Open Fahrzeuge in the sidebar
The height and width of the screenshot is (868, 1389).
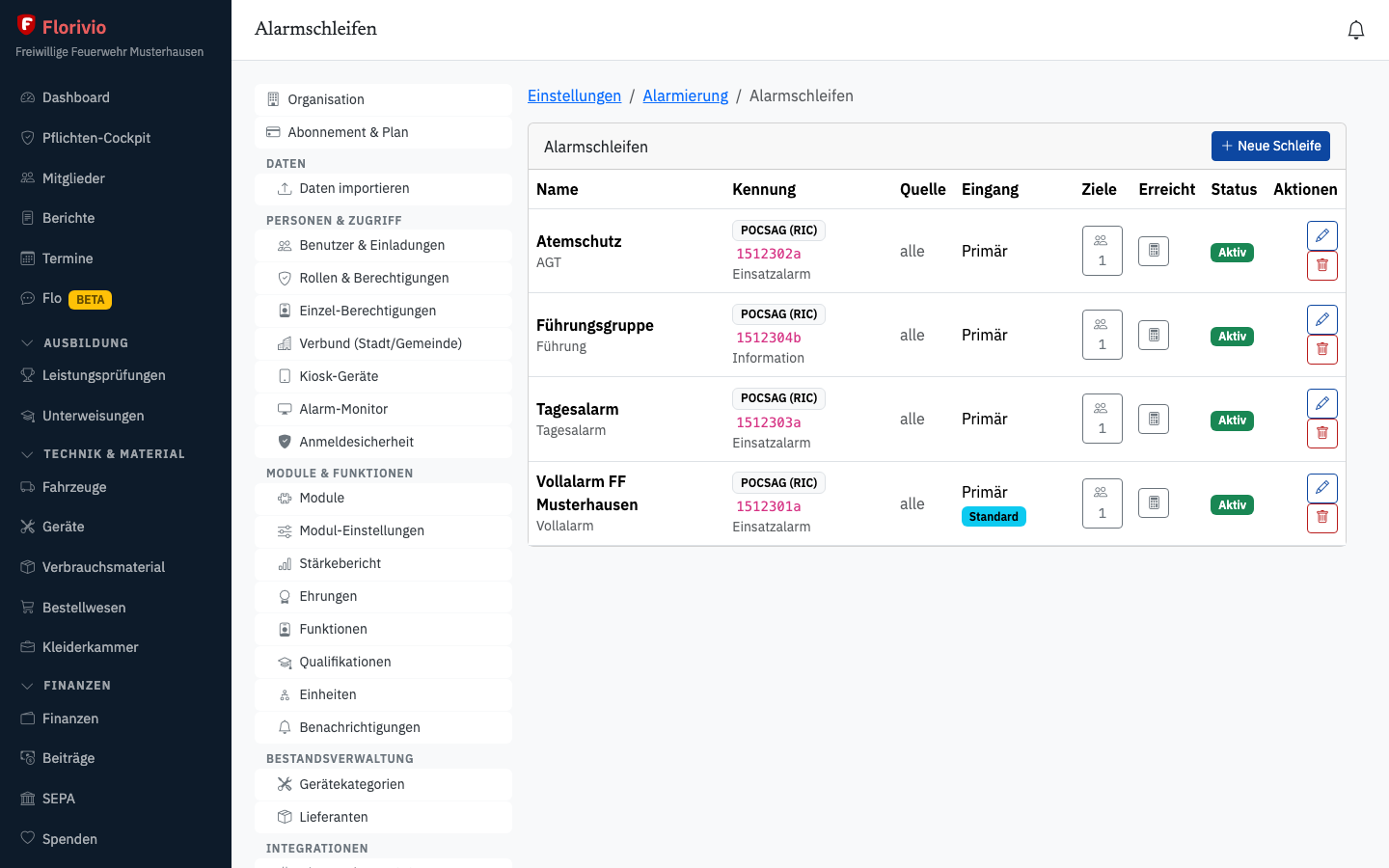[116, 487]
